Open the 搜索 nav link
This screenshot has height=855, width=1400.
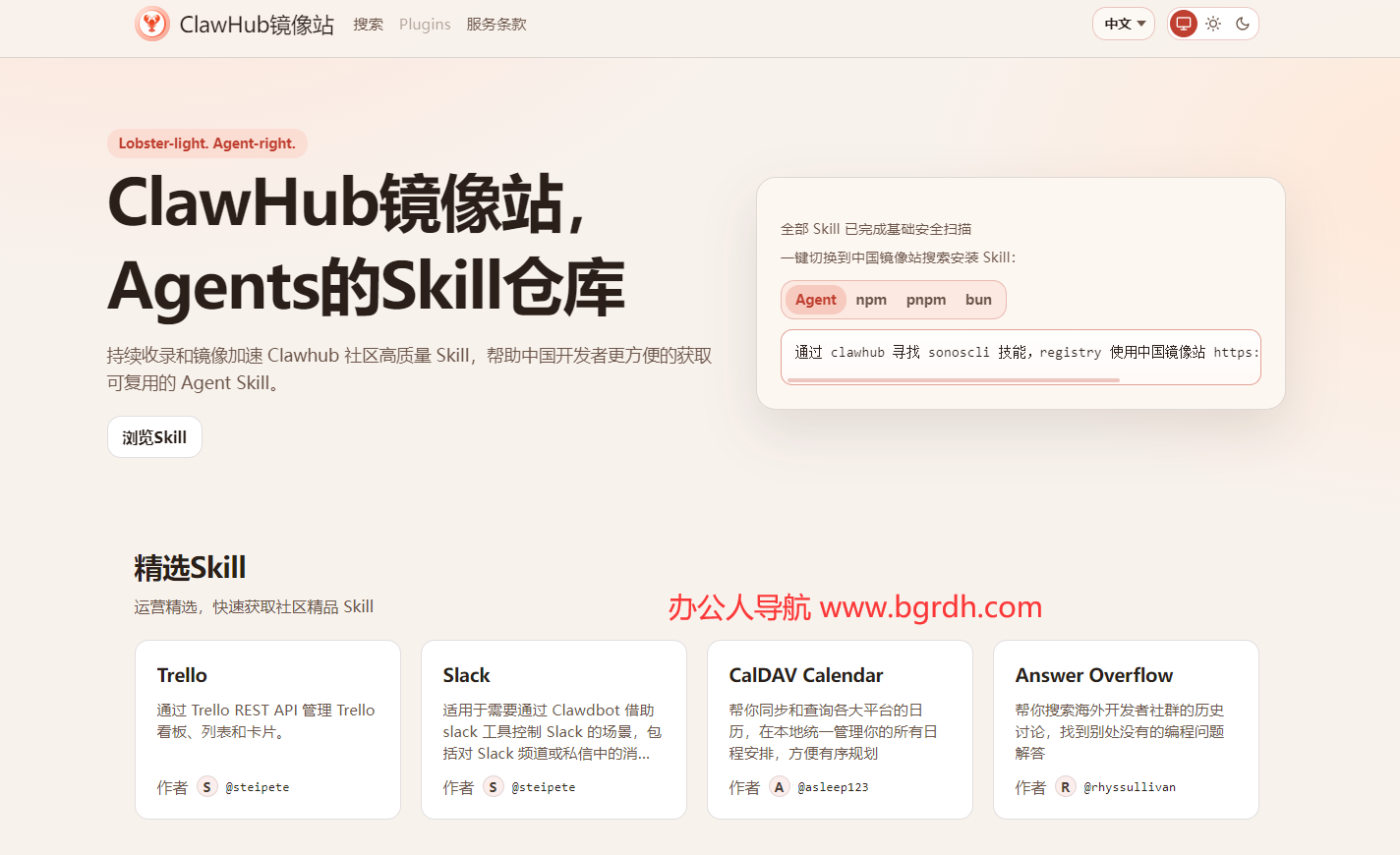pos(369,25)
